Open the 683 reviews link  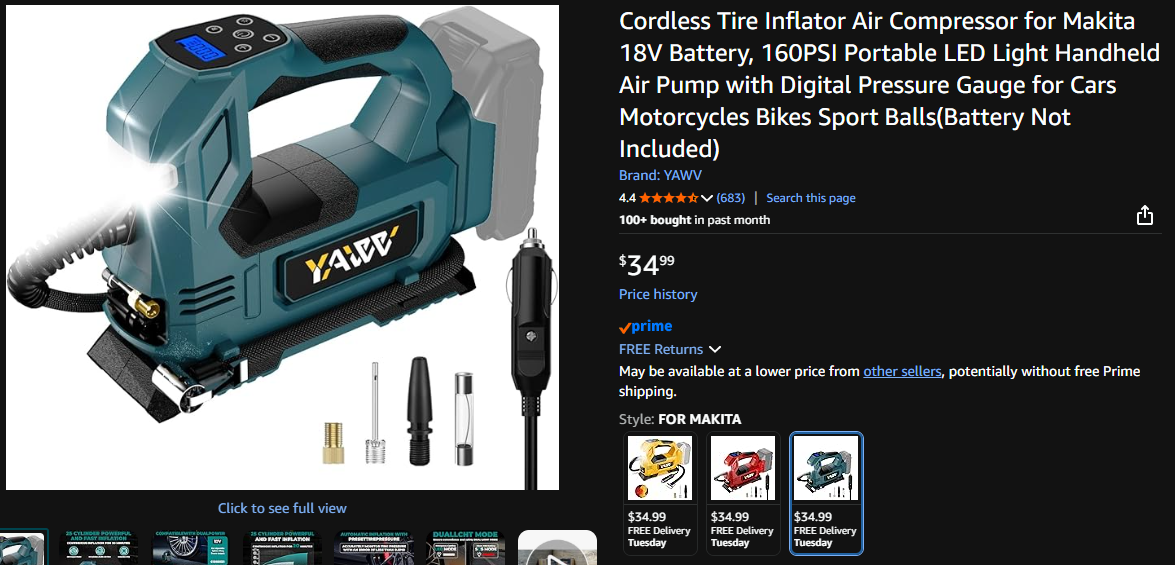[731, 199]
